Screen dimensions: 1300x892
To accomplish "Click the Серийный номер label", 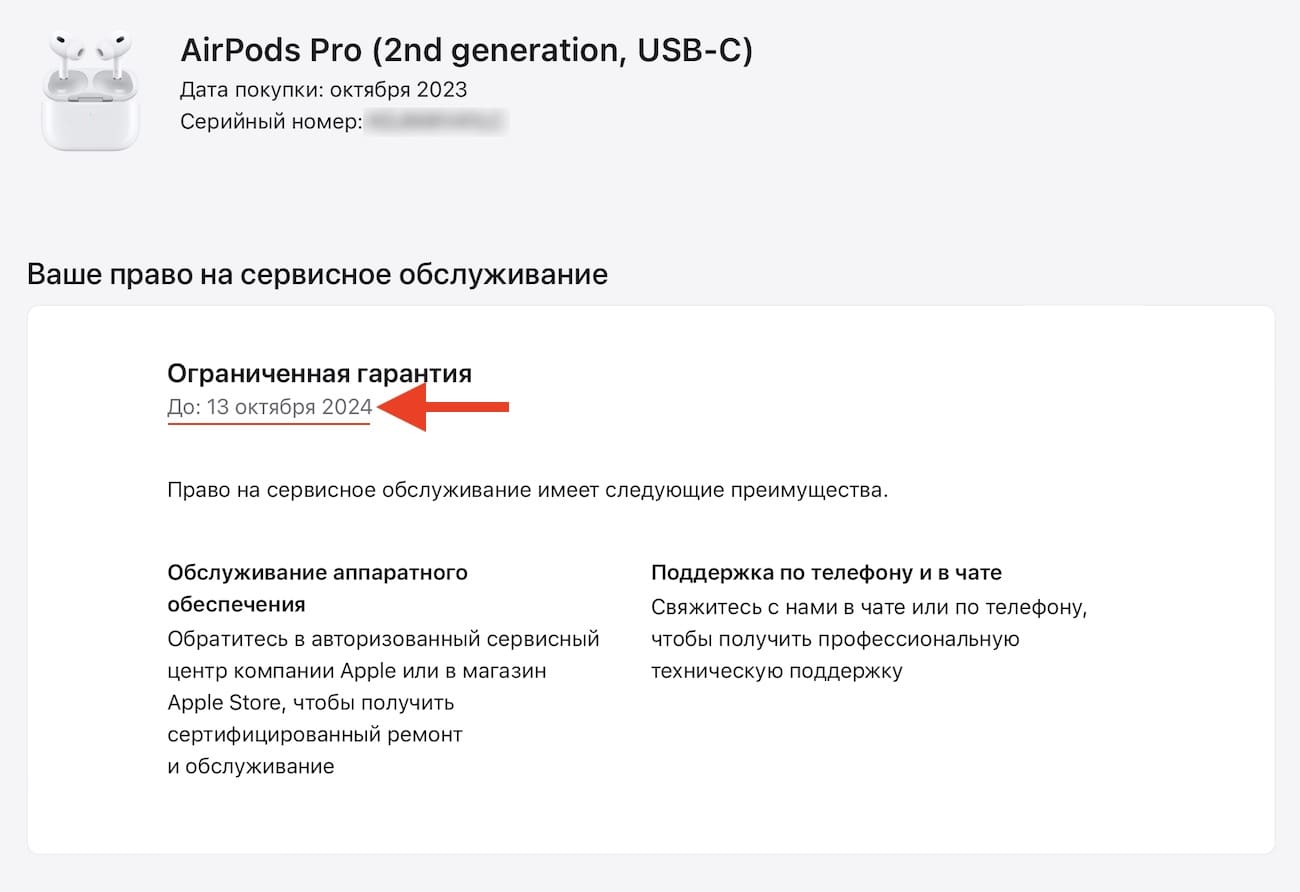I will point(269,122).
